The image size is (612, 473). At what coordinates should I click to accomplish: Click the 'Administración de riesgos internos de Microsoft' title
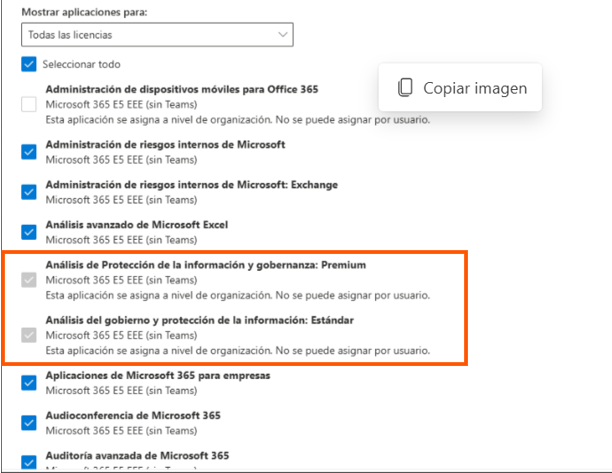(x=165, y=145)
